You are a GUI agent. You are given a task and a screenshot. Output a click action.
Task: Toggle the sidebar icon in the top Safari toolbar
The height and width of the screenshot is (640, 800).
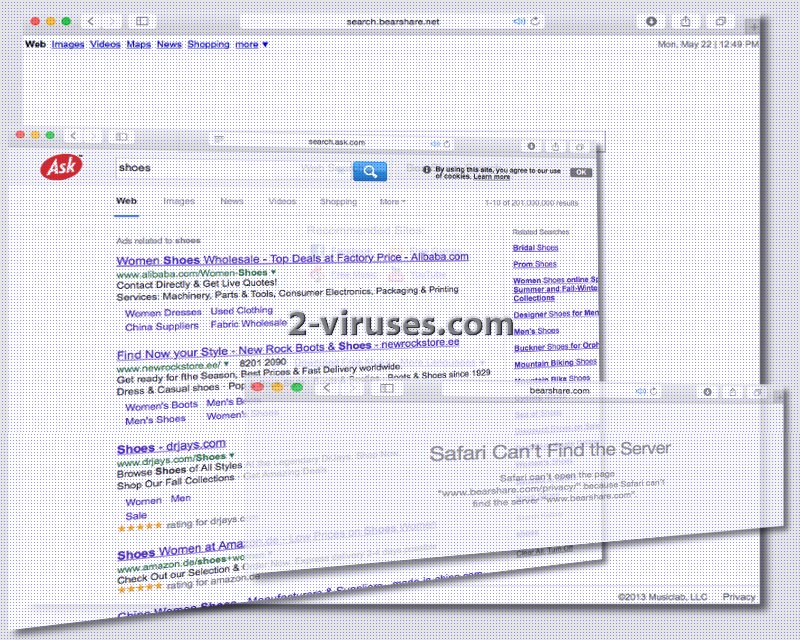point(142,21)
